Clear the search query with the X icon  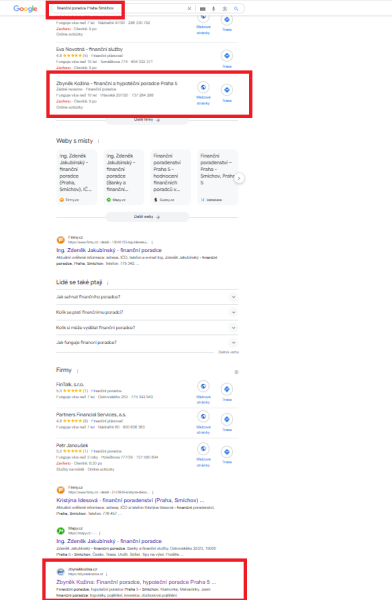189,8
